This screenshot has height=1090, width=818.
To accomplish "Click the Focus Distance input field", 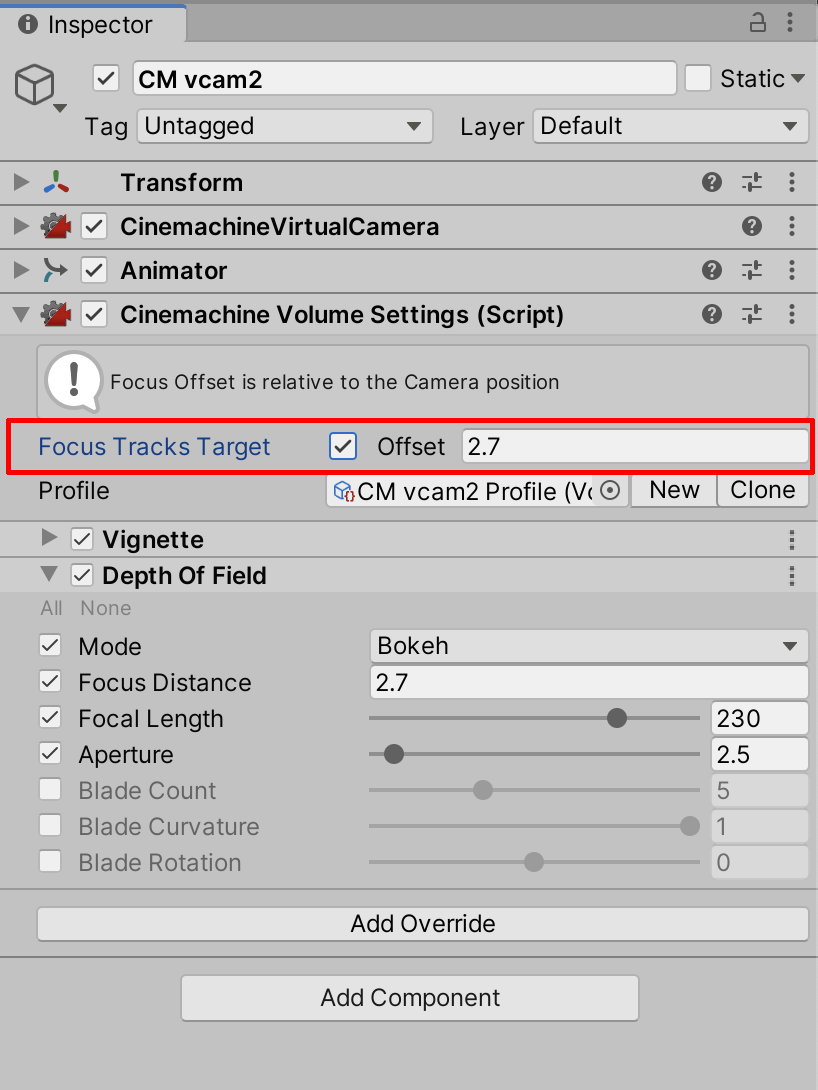I will click(588, 683).
